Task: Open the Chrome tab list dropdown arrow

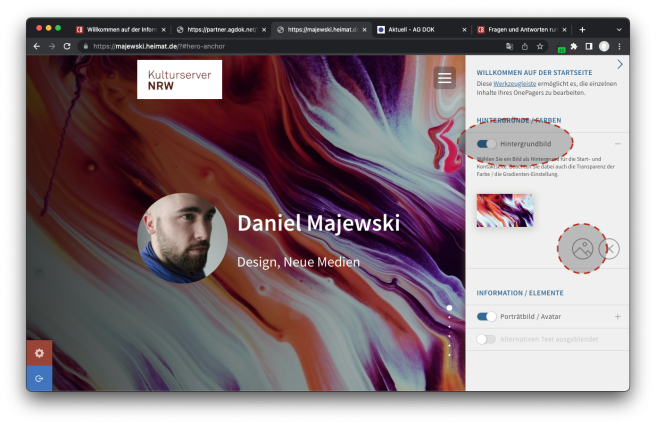Action: point(618,30)
